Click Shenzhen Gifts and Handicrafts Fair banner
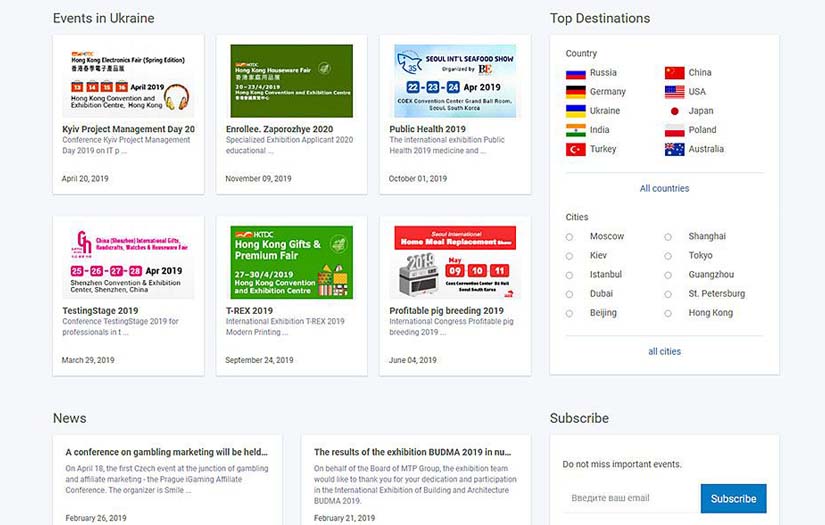This screenshot has width=825, height=525. 128,262
